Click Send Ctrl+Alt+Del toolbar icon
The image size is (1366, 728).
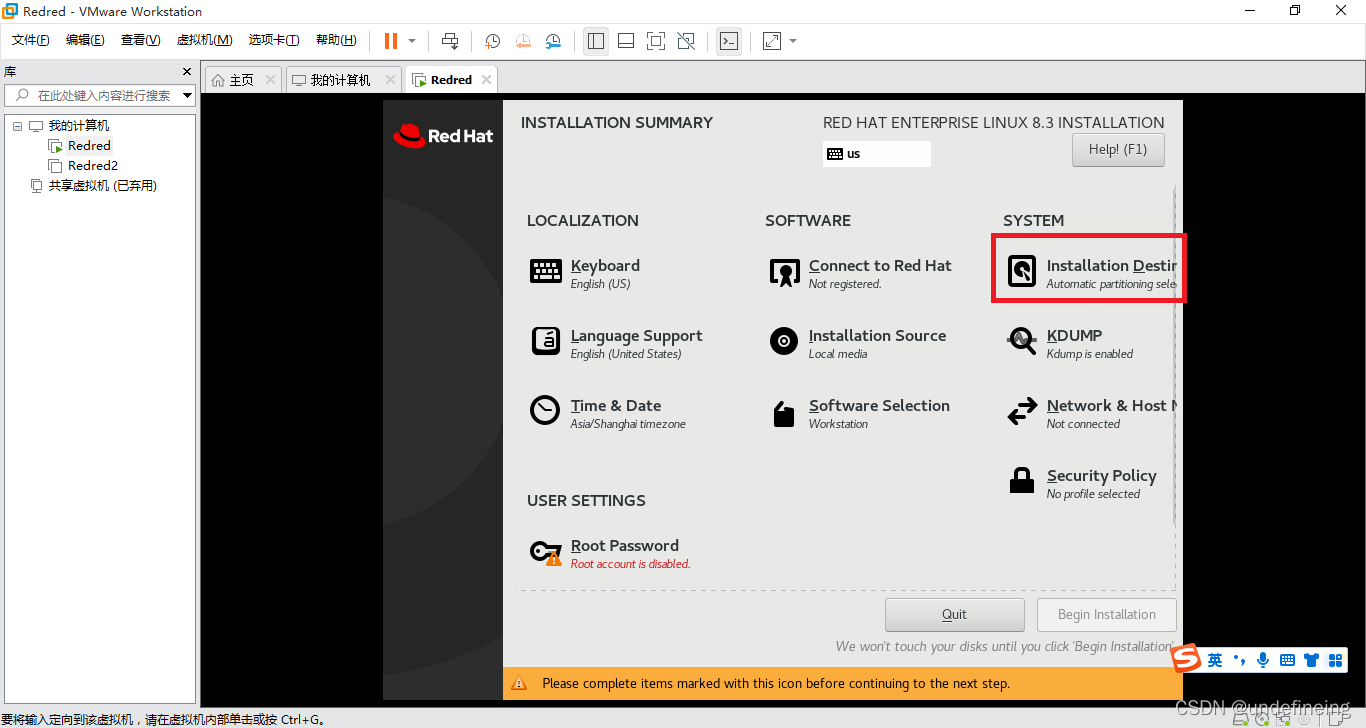point(450,41)
